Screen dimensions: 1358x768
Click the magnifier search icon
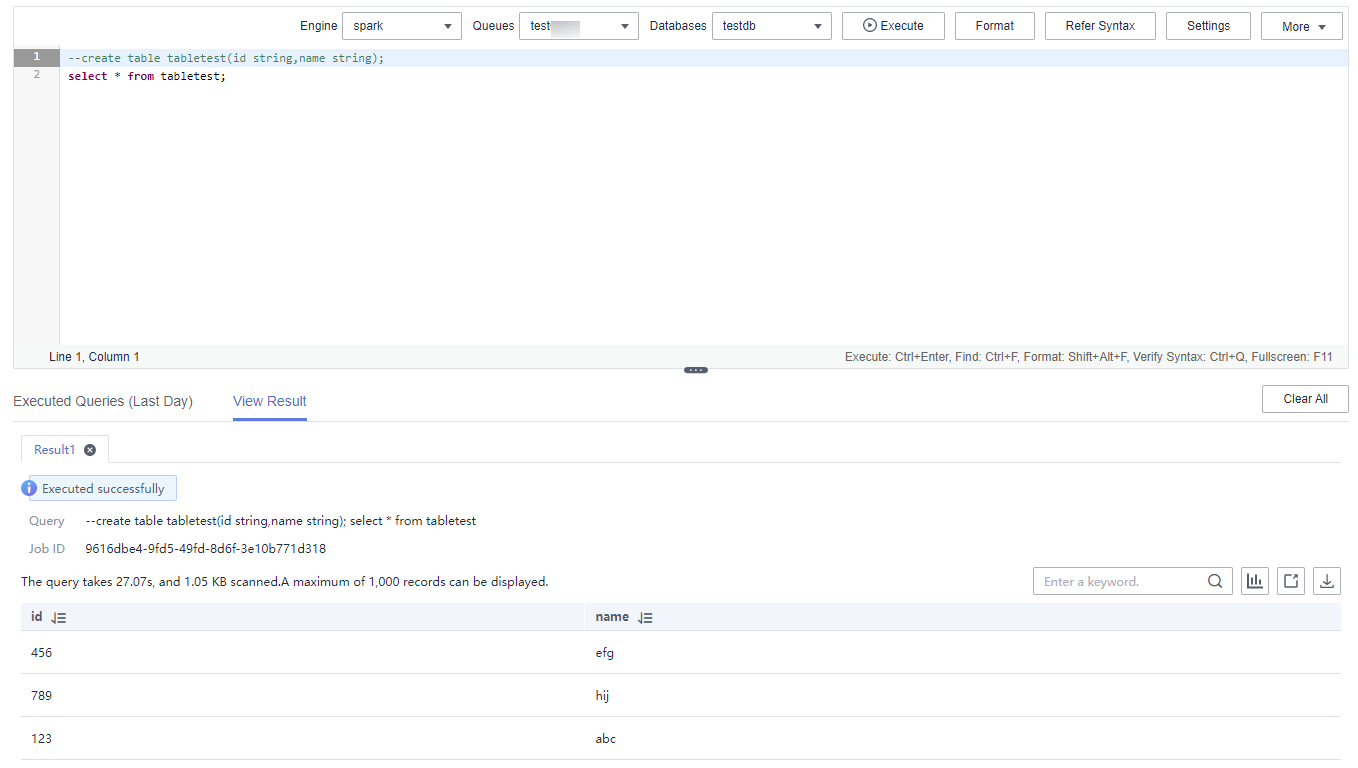pyautogui.click(x=1214, y=581)
